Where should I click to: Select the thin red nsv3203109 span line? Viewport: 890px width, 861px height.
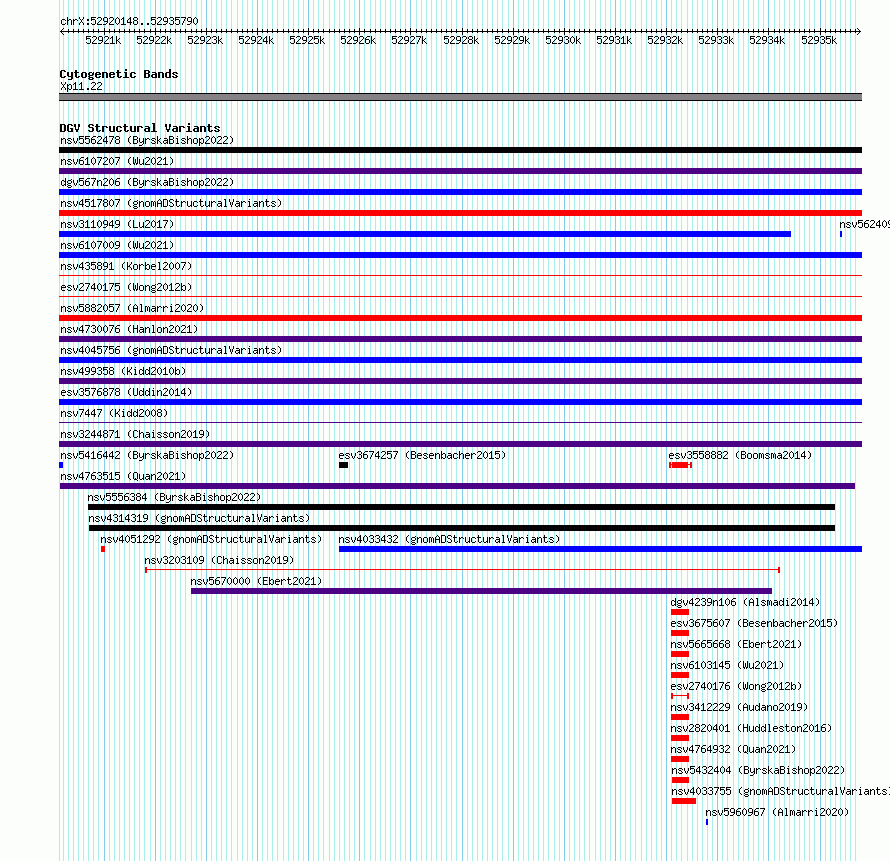463,570
